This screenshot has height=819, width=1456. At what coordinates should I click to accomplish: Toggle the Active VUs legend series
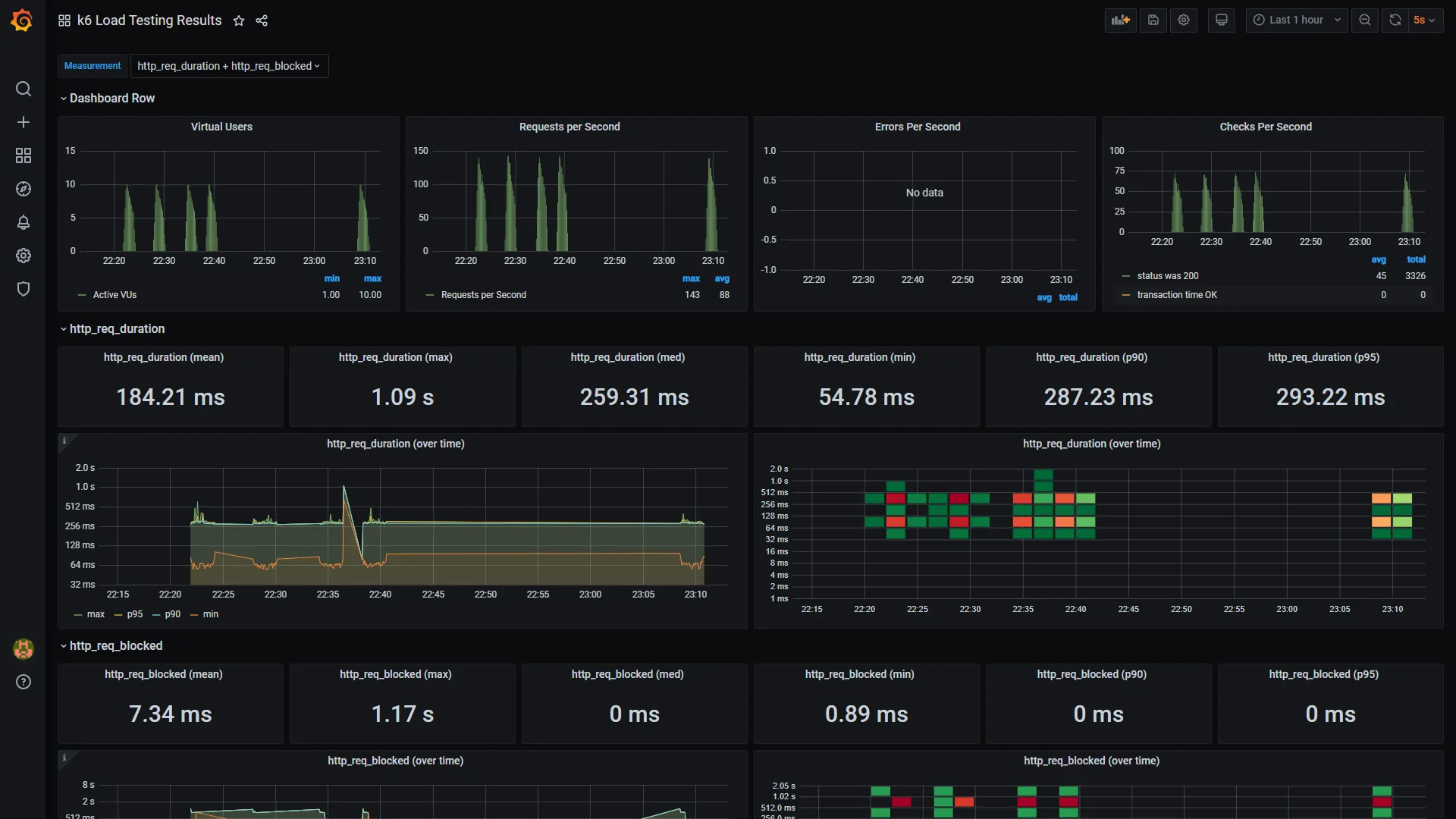point(115,295)
